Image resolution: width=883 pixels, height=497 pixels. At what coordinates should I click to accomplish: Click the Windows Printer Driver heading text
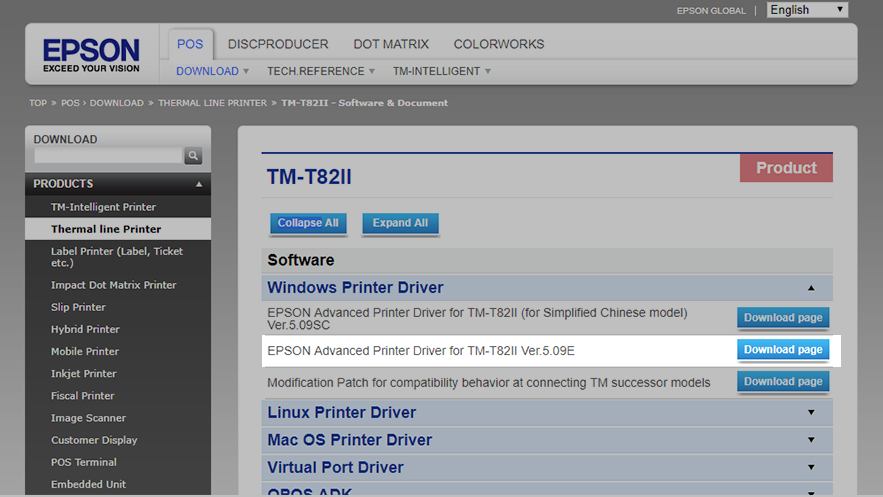(355, 288)
